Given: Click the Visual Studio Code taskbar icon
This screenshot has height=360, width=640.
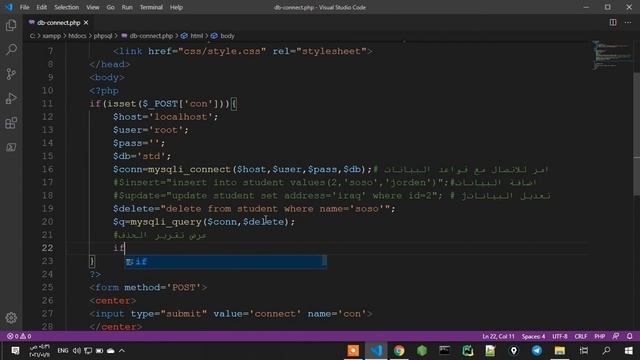Looking at the screenshot, I should (376, 351).
